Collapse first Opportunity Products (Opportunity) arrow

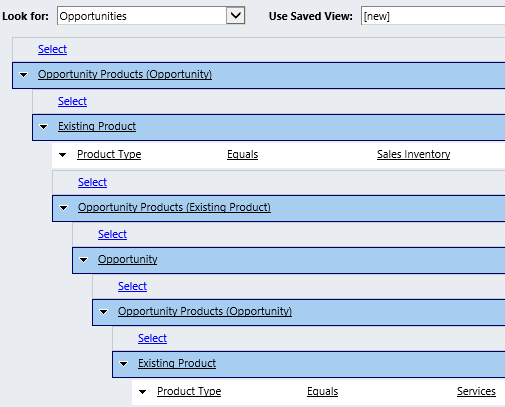(x=24, y=75)
